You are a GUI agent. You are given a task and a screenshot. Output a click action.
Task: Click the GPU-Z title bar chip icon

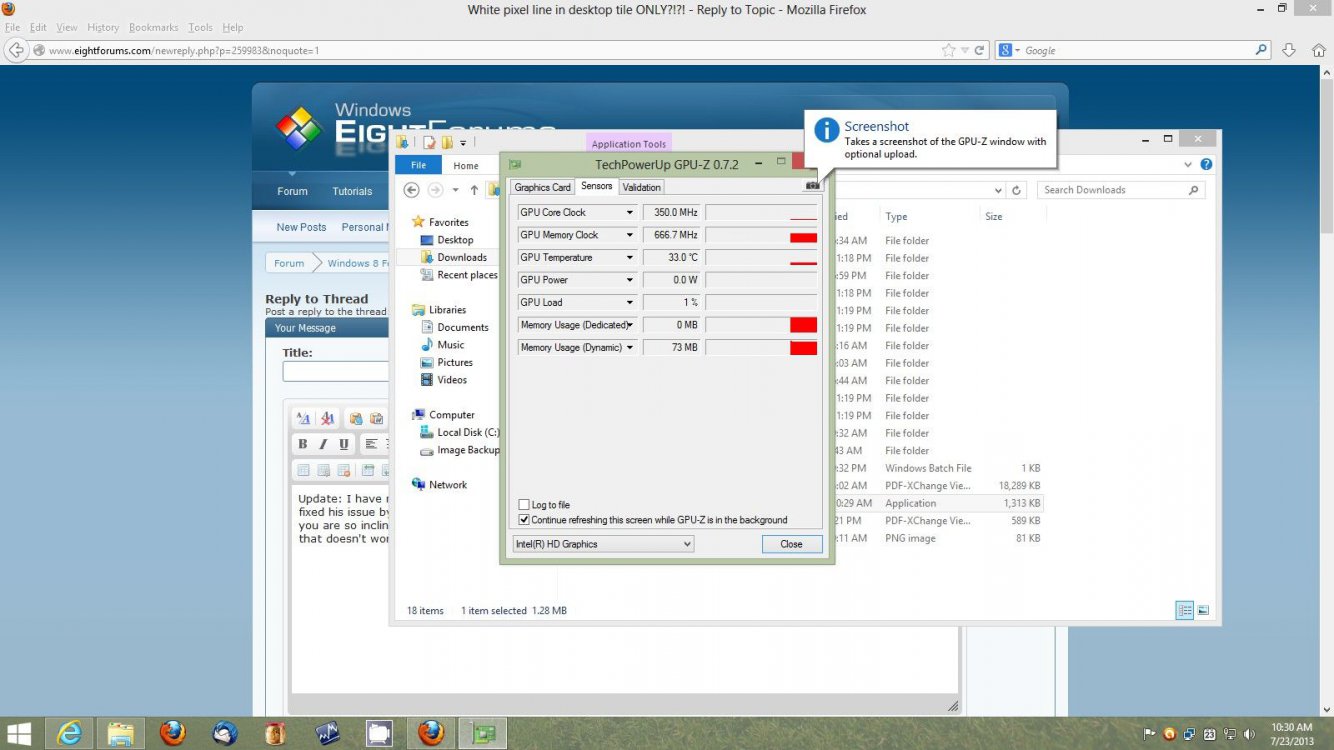[x=515, y=164]
